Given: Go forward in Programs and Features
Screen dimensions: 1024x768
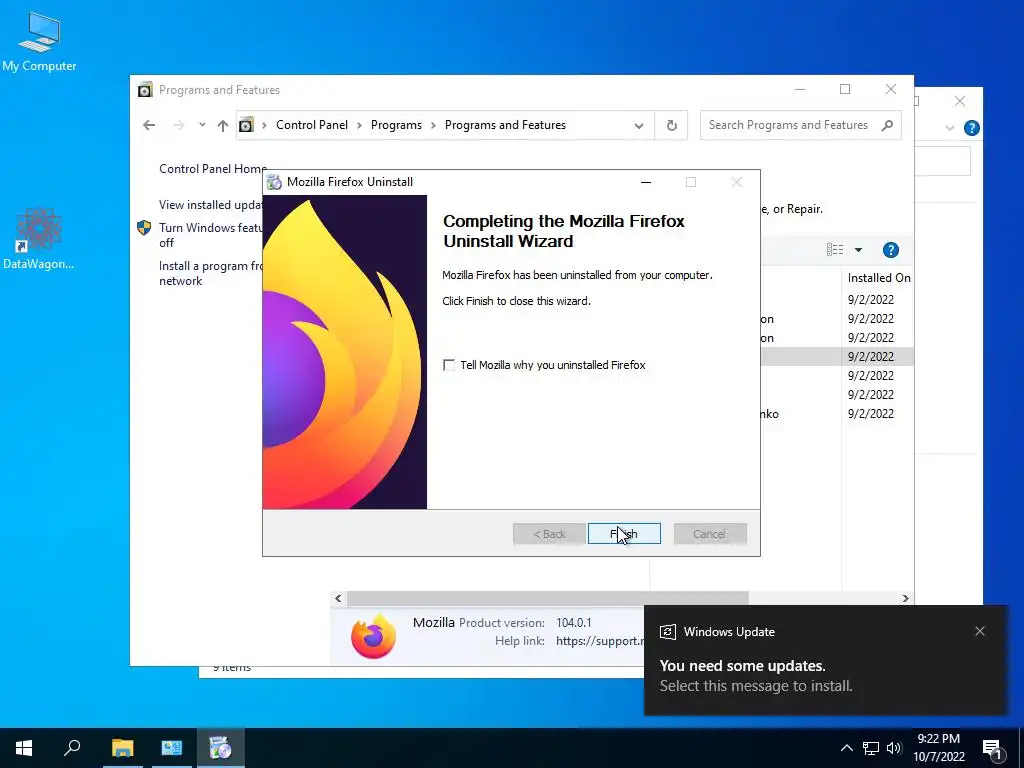Looking at the screenshot, I should [178, 125].
